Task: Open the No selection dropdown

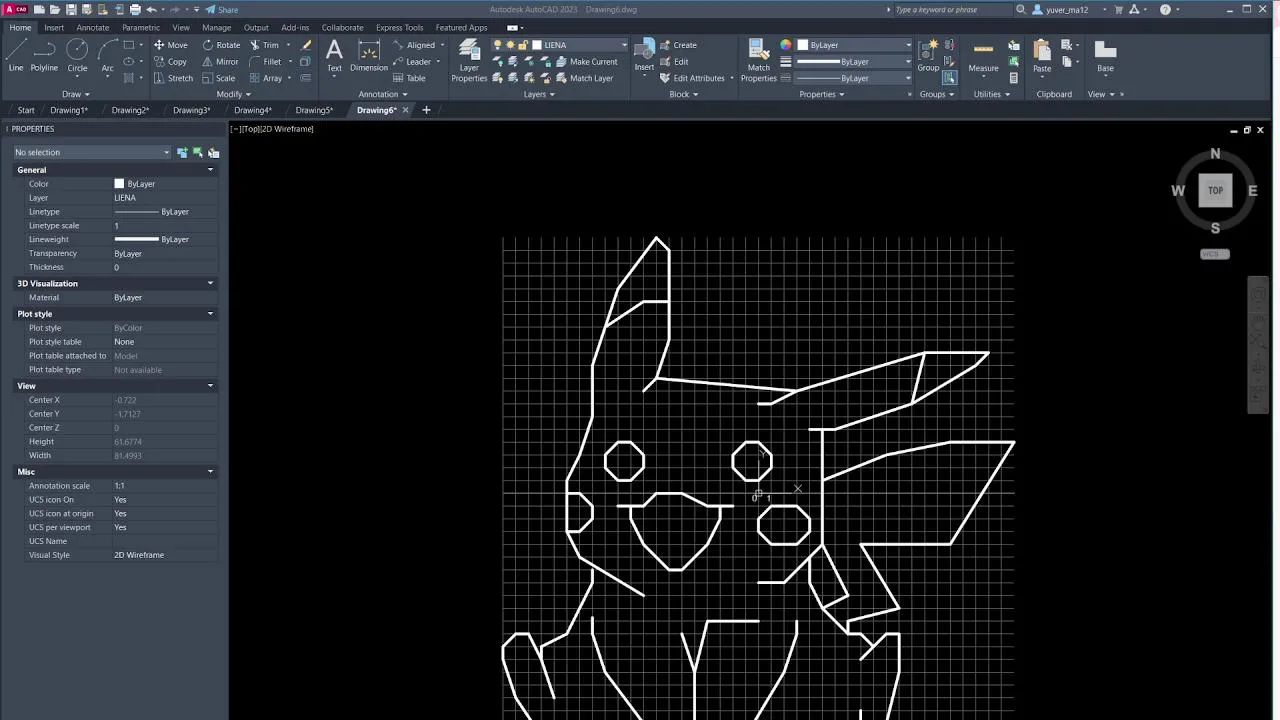Action: [92, 152]
